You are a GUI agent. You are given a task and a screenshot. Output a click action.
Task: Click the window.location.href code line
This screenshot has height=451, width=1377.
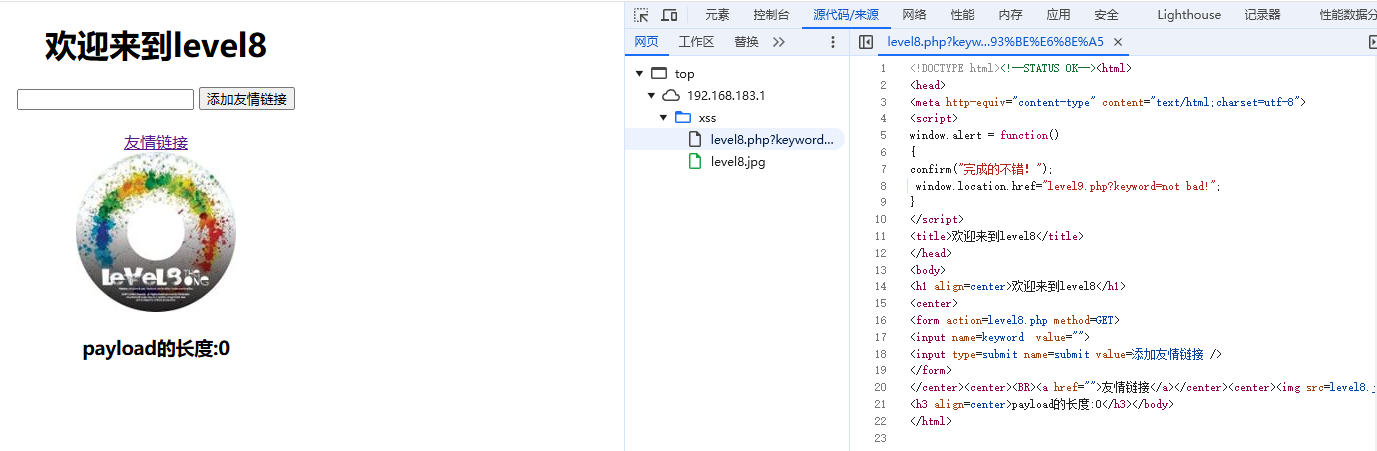pyautogui.click(x=1068, y=186)
